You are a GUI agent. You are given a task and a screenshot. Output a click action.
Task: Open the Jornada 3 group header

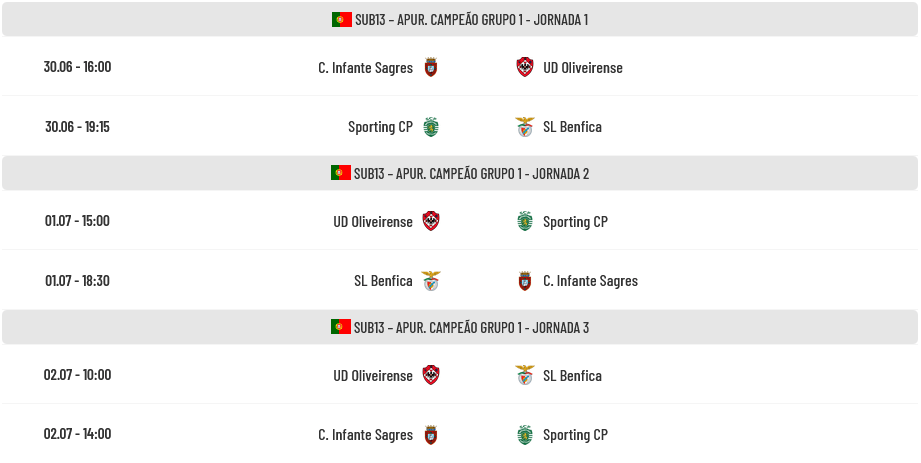[x=460, y=327]
